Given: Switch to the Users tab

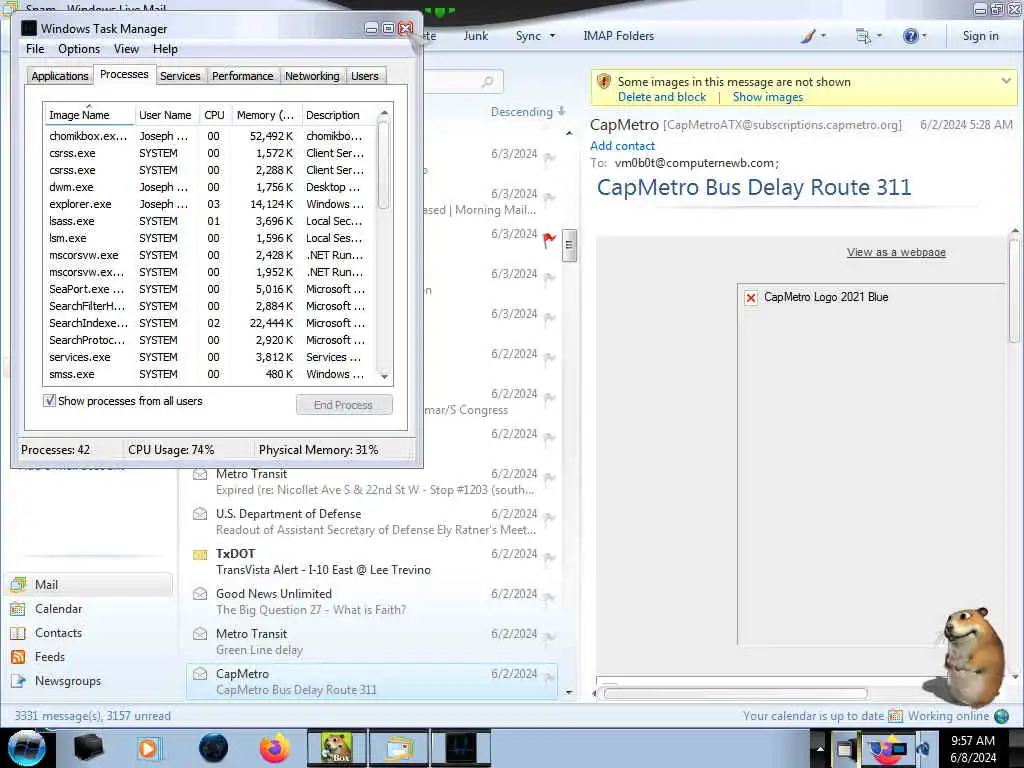Looking at the screenshot, I should (x=364, y=76).
